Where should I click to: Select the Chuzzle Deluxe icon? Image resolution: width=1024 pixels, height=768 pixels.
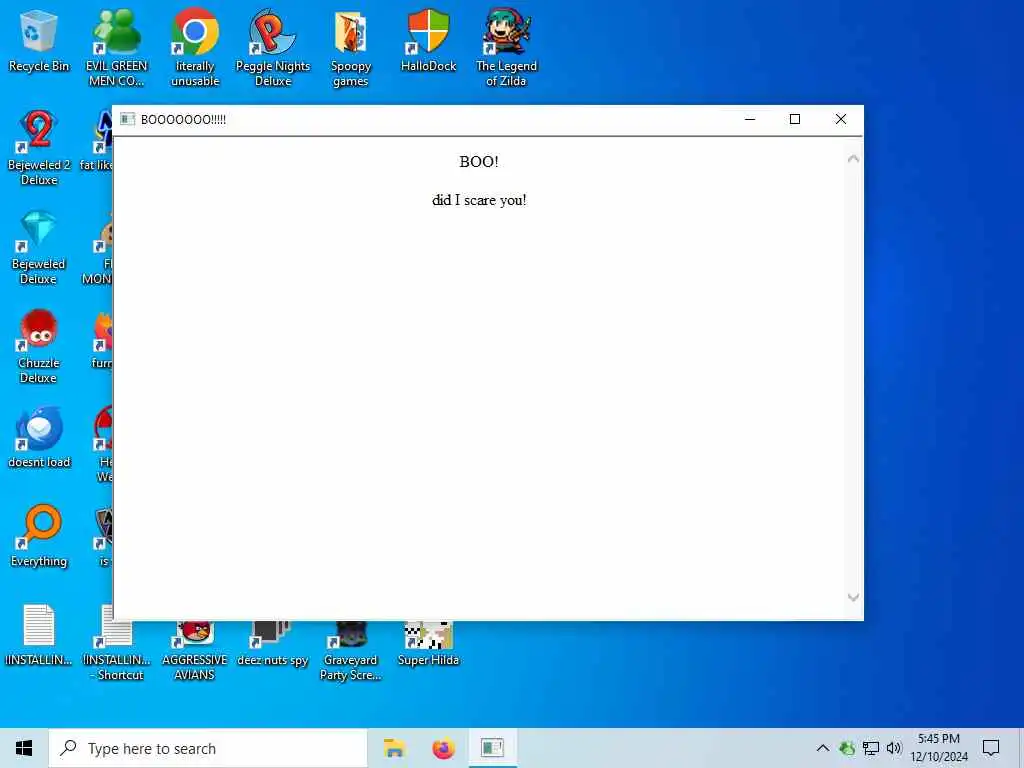point(39,346)
